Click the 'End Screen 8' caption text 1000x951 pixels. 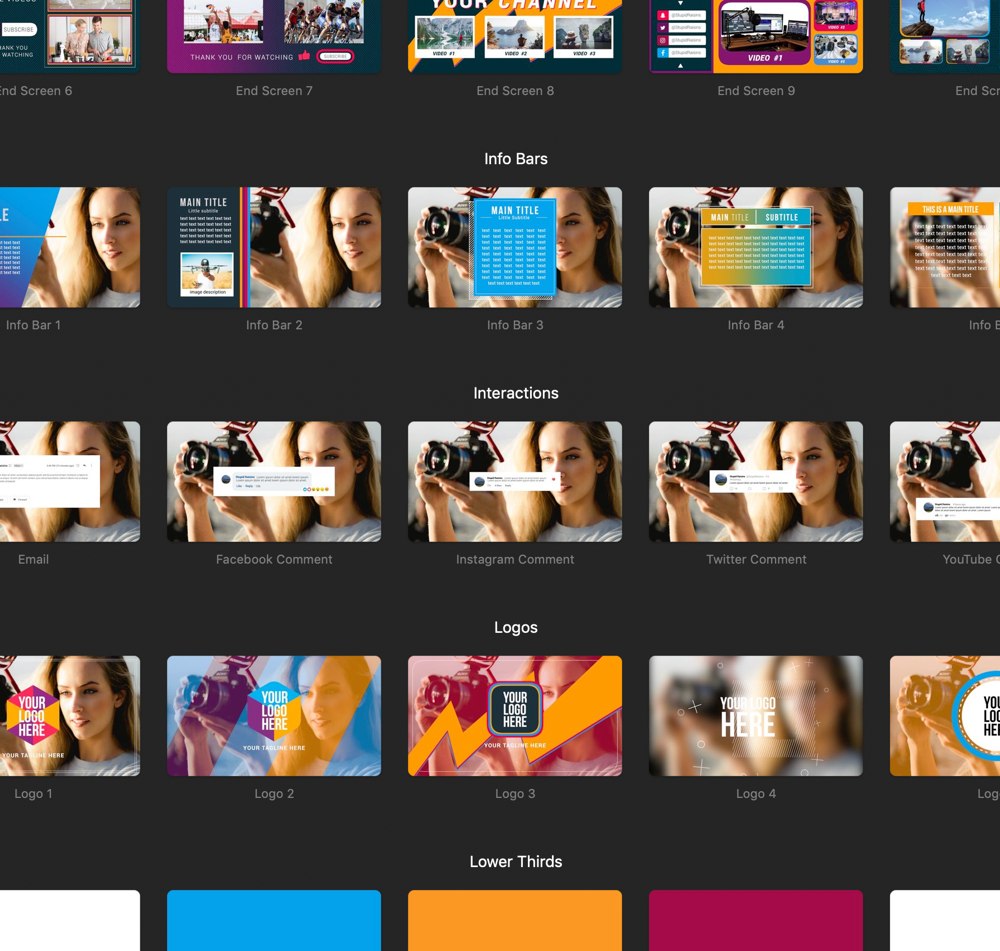click(x=515, y=91)
